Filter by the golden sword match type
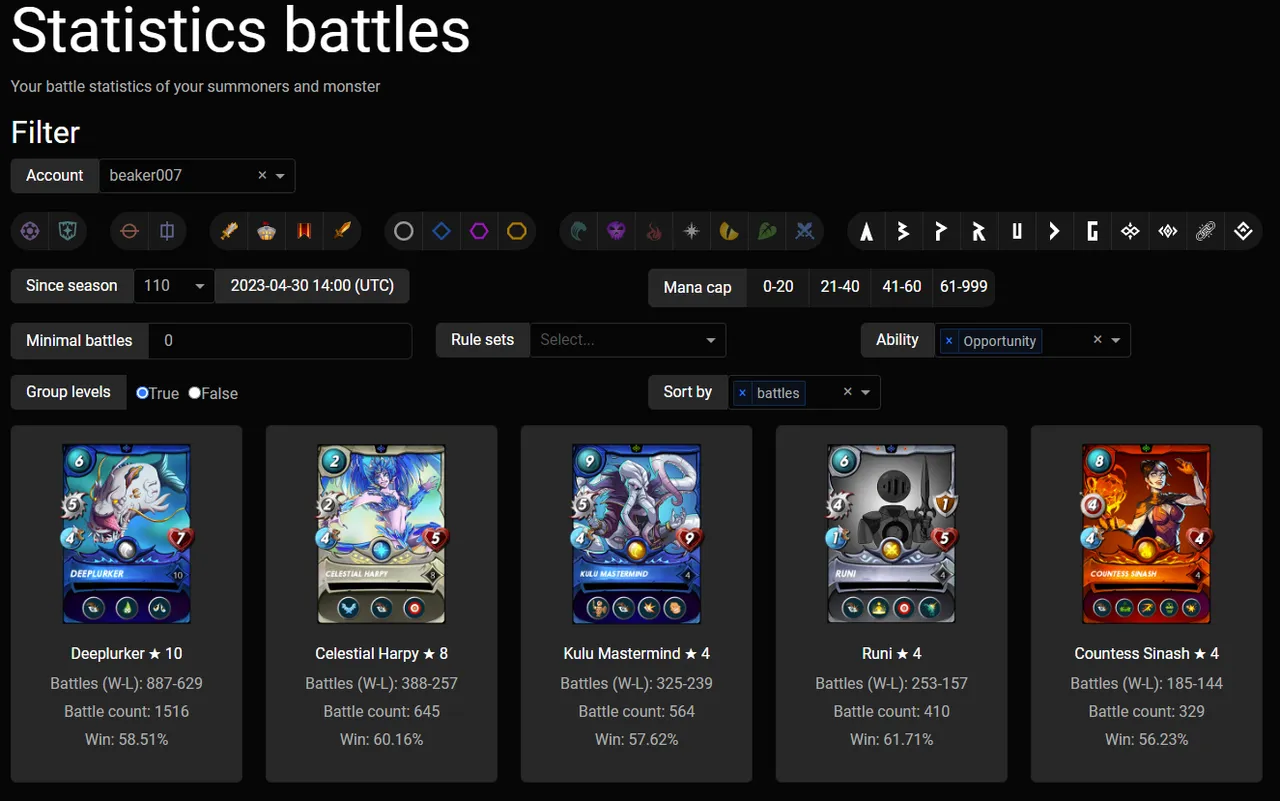 click(342, 232)
